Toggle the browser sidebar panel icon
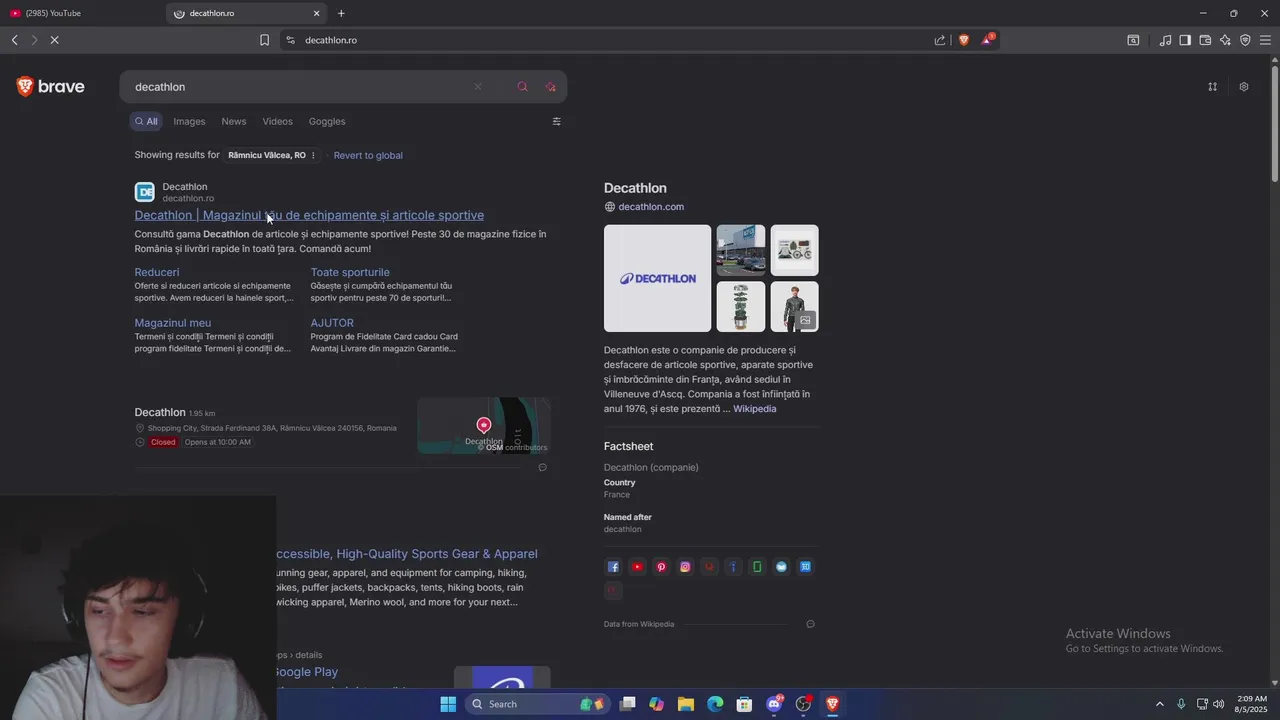The image size is (1280, 720). pos(1185,40)
